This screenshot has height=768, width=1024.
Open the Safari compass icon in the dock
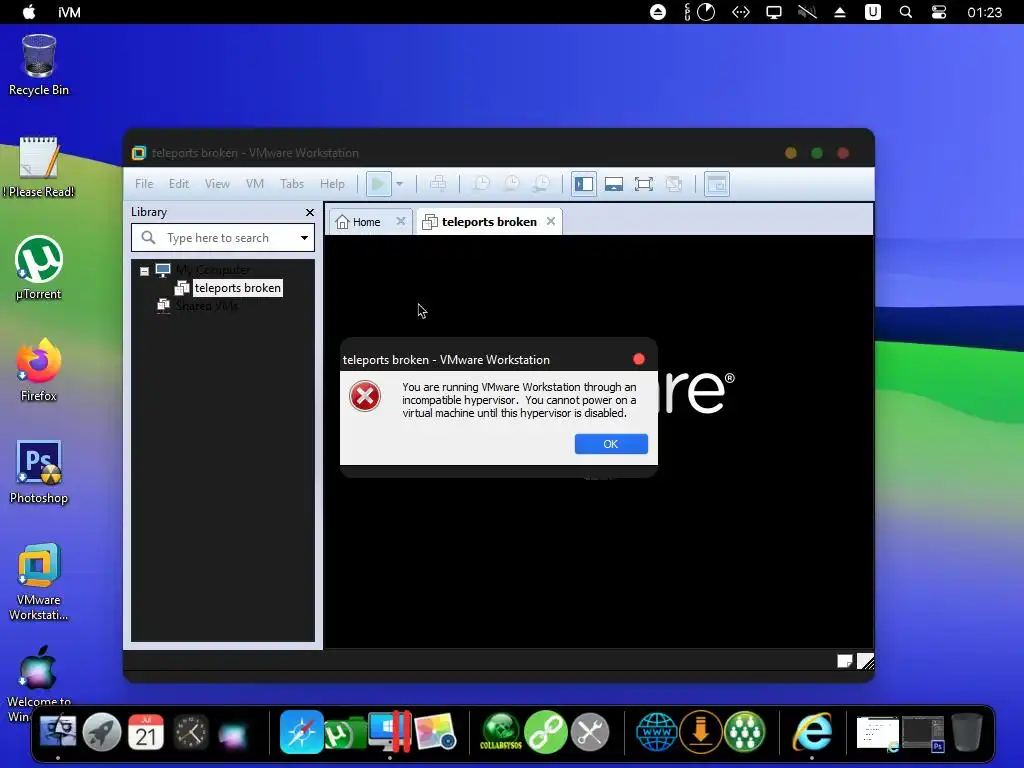(x=302, y=733)
